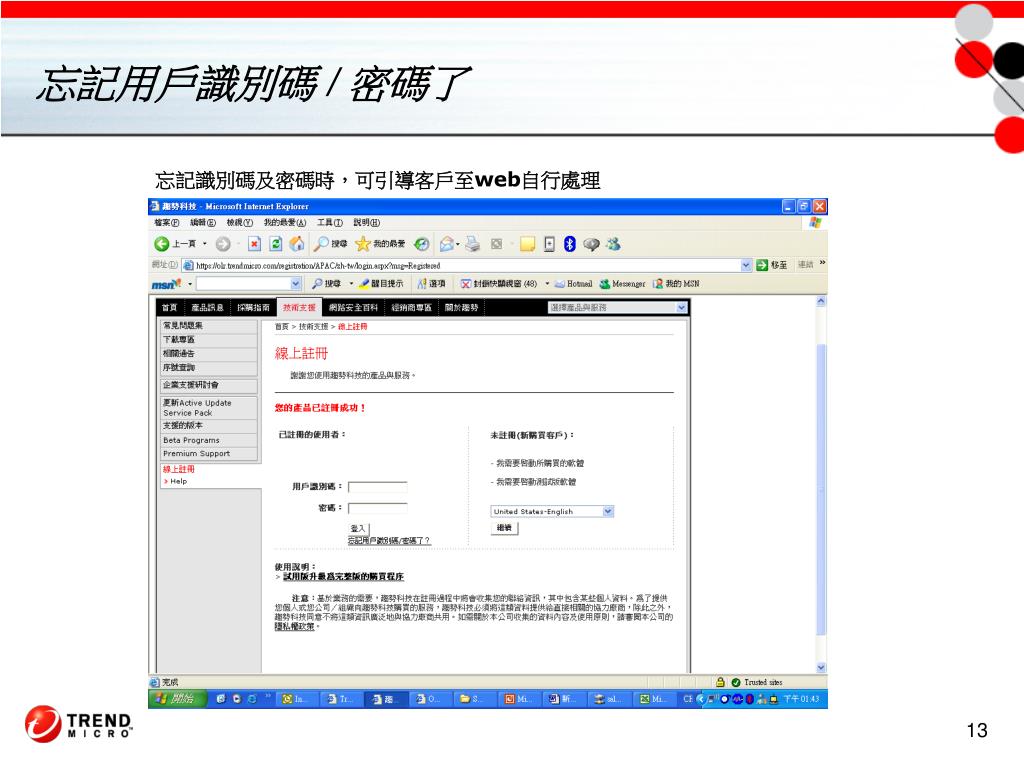The height and width of the screenshot is (768, 1024).
Task: Select the 關於趨勢 navigation tab
Action: [x=462, y=308]
